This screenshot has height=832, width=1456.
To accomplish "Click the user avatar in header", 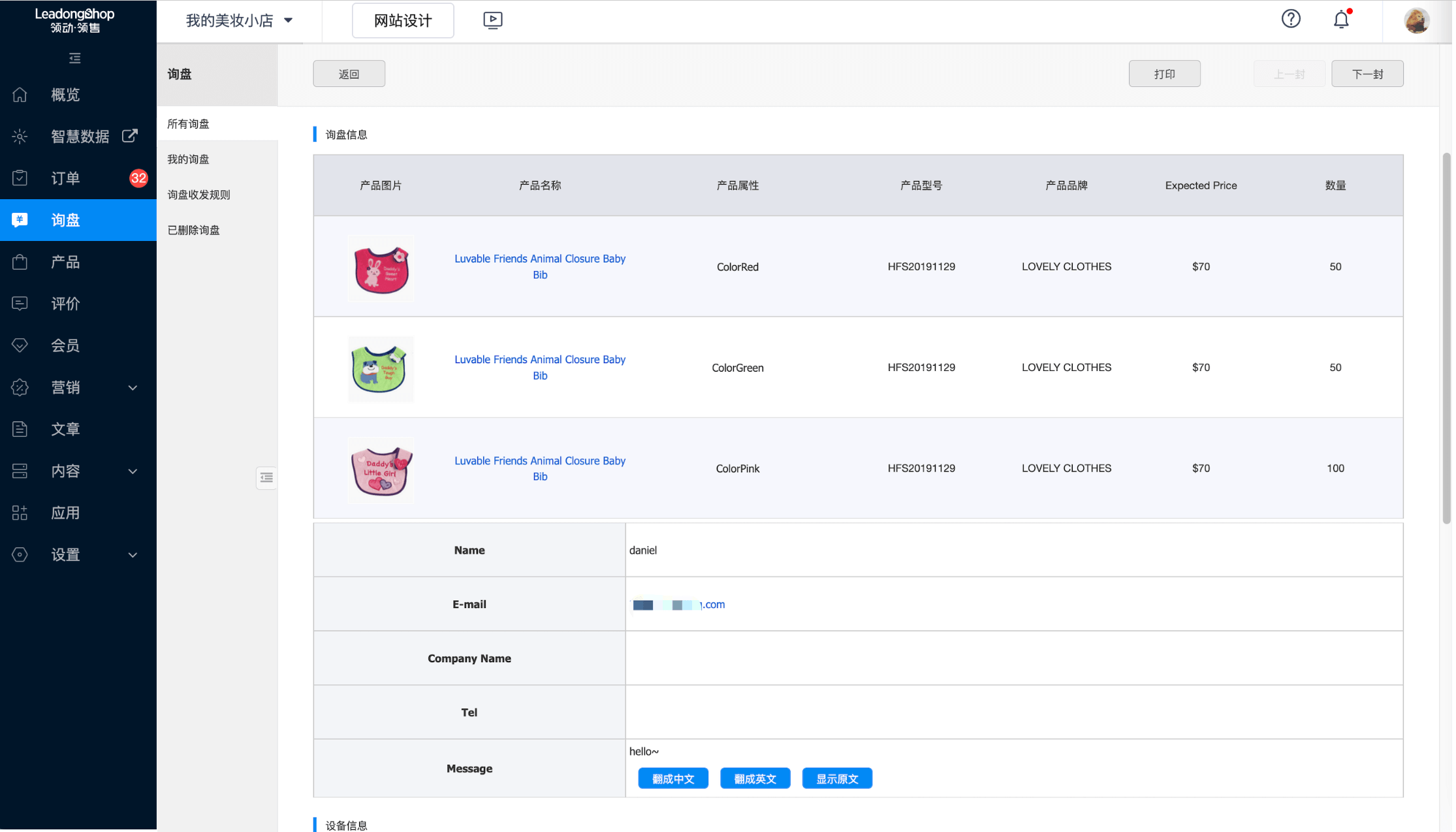I will click(x=1416, y=20).
